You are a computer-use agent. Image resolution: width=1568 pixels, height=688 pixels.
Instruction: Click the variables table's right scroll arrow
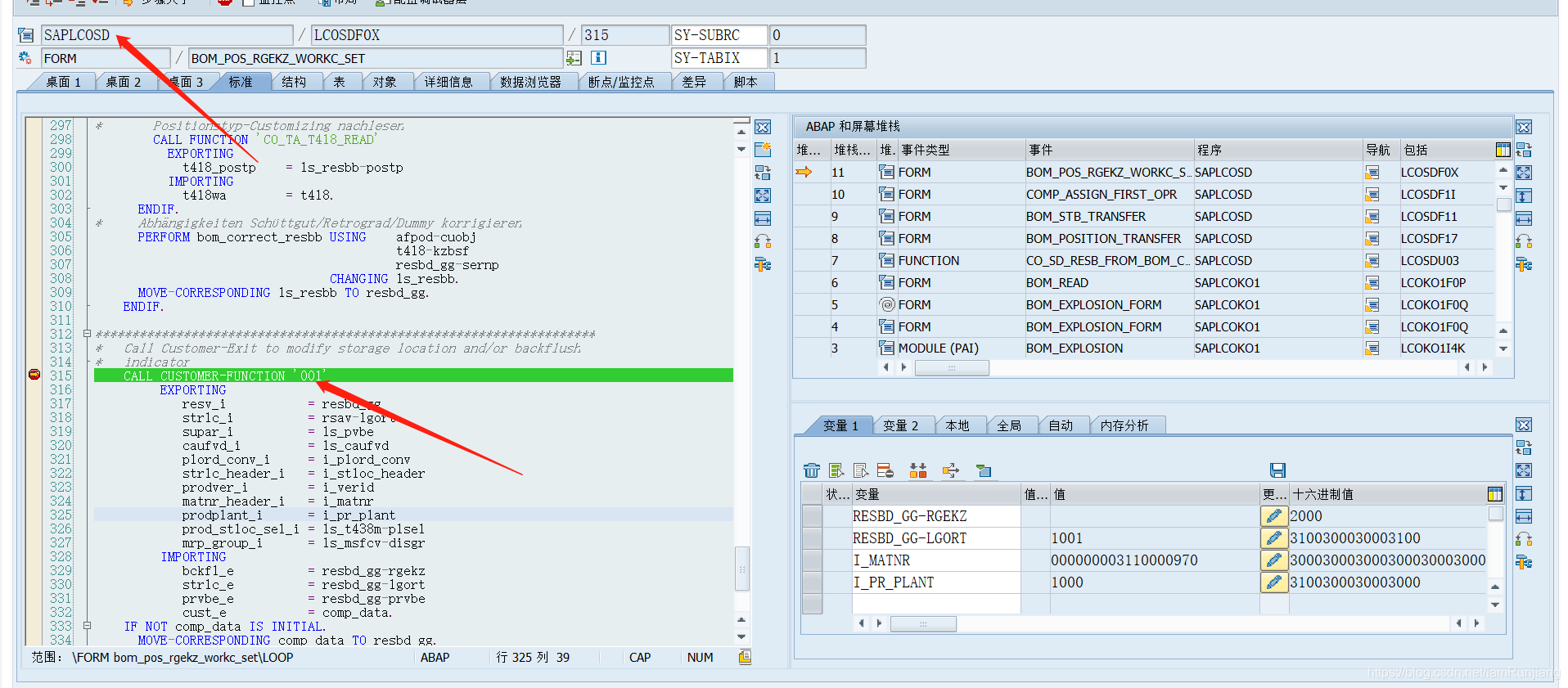1476,623
